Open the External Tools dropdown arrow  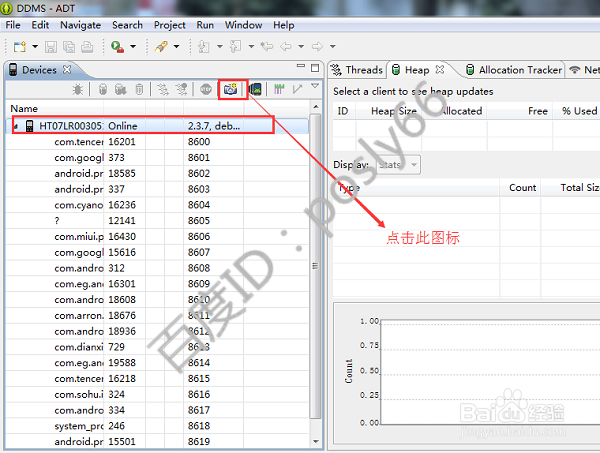click(x=133, y=47)
